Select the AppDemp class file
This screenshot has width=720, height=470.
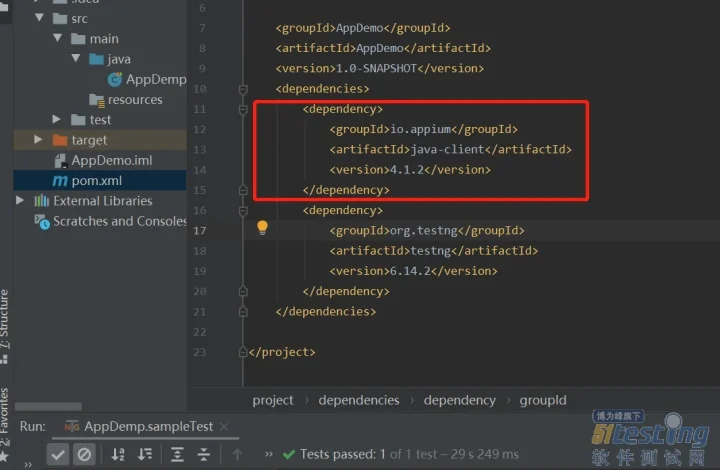coord(156,79)
